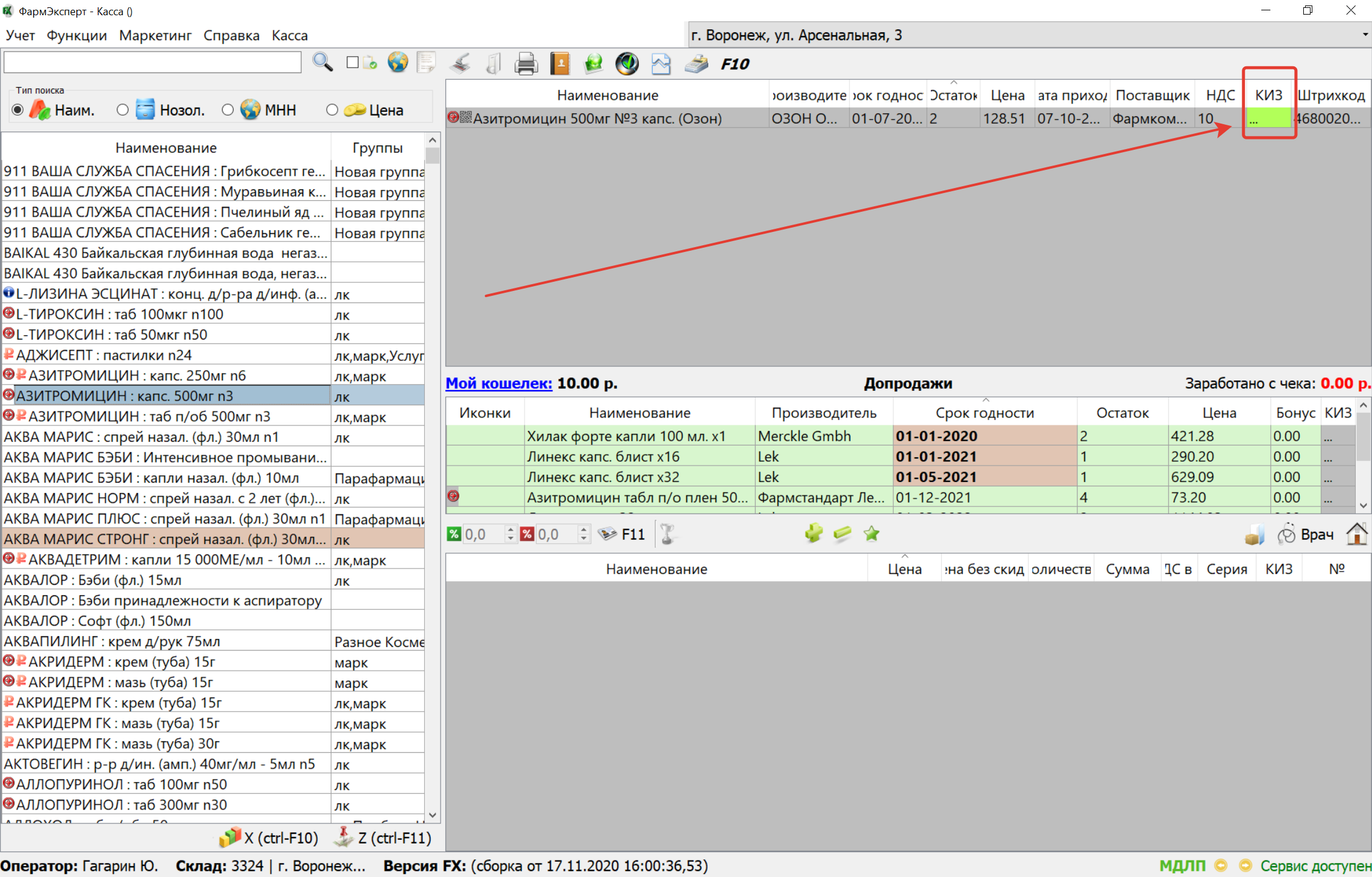Toggle the empty checkbox next to search icon
This screenshot has height=877, width=1372.
[352, 63]
